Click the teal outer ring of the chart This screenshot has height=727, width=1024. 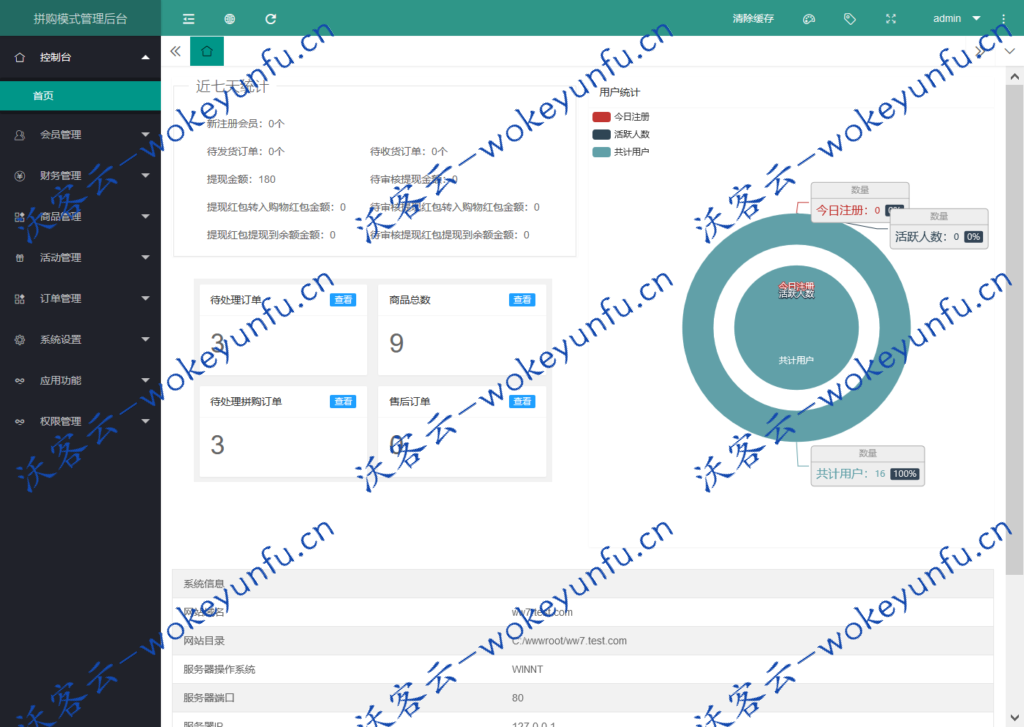pyautogui.click(x=698, y=327)
